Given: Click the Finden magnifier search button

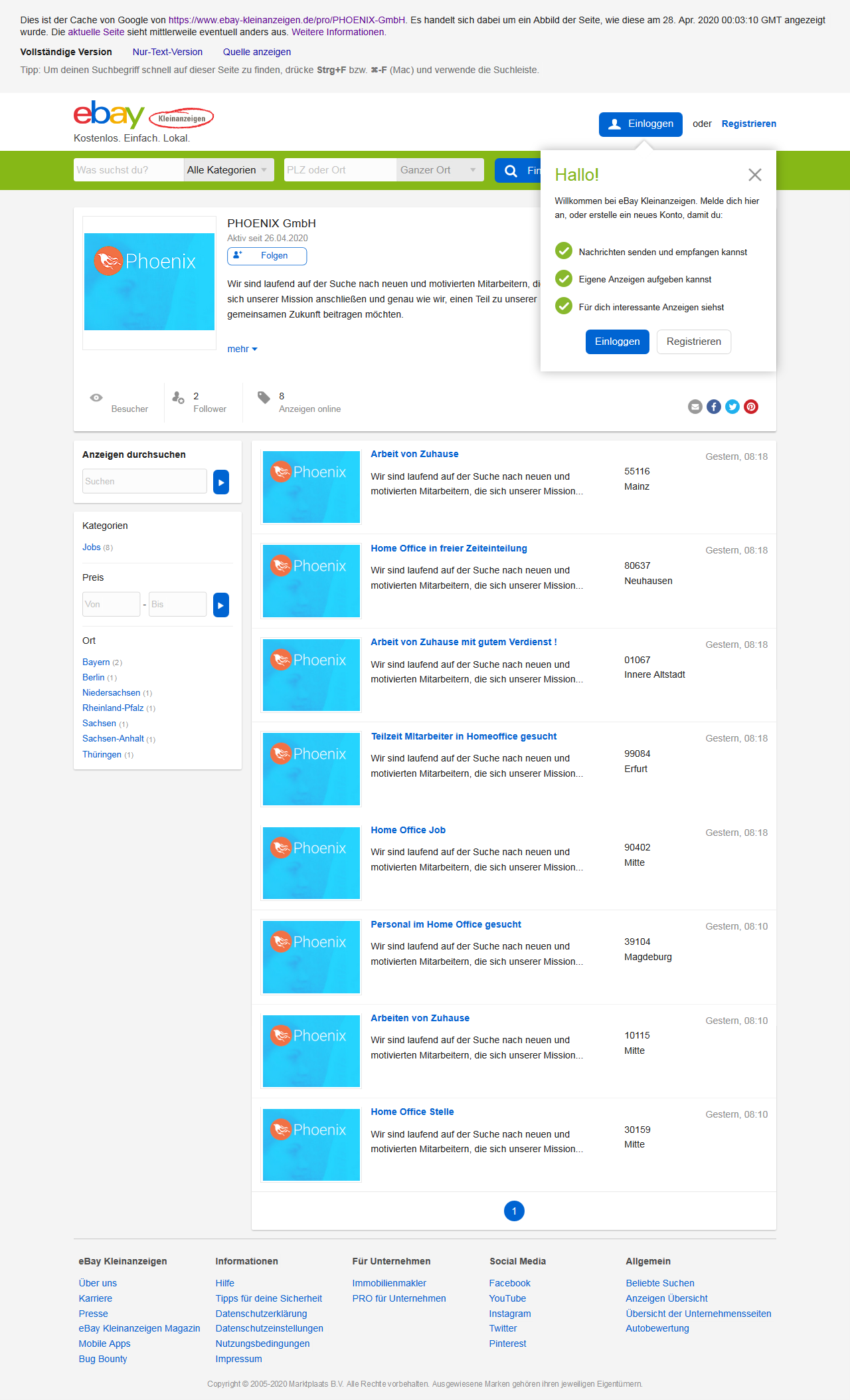Looking at the screenshot, I should pos(518,171).
